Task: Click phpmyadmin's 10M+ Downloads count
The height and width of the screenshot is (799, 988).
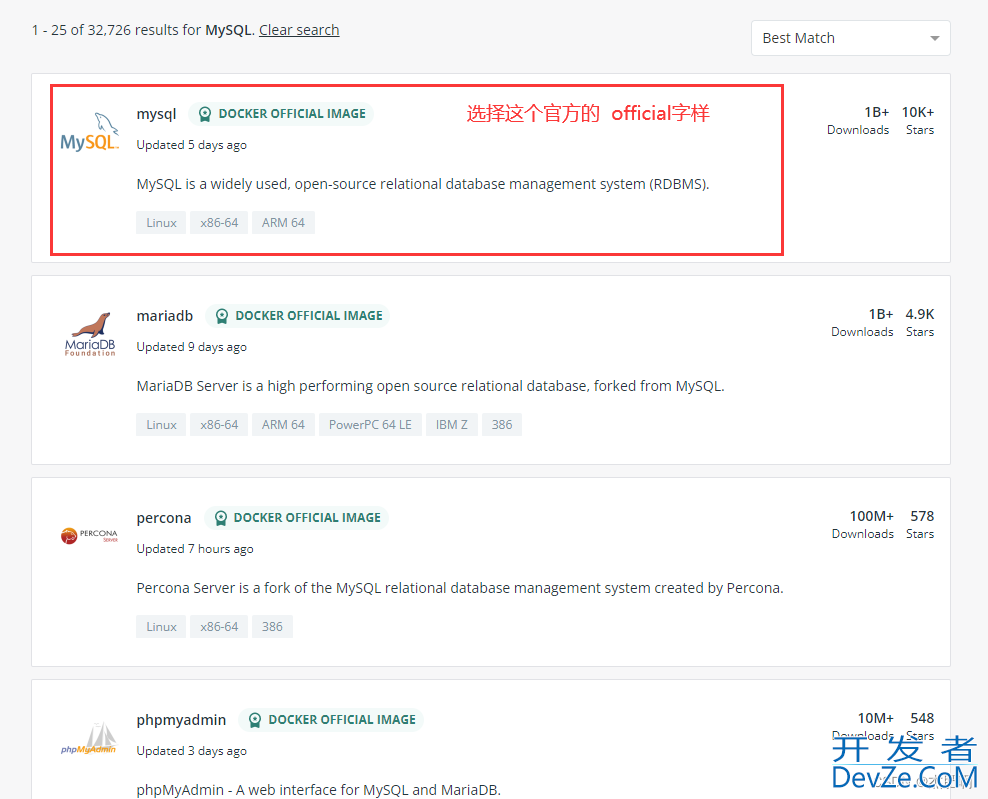Action: [876, 718]
